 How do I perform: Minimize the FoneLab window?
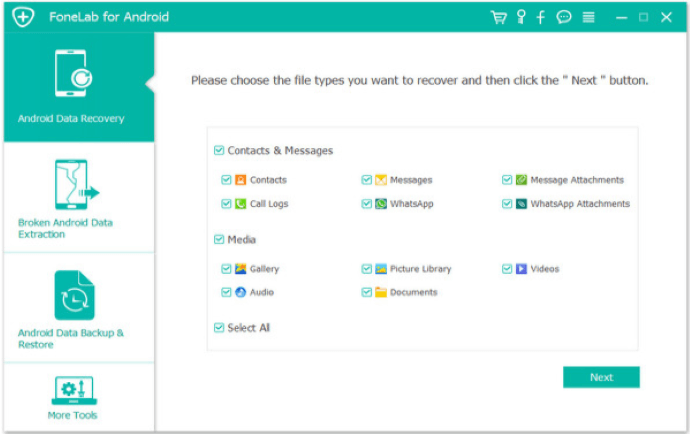[x=621, y=18]
